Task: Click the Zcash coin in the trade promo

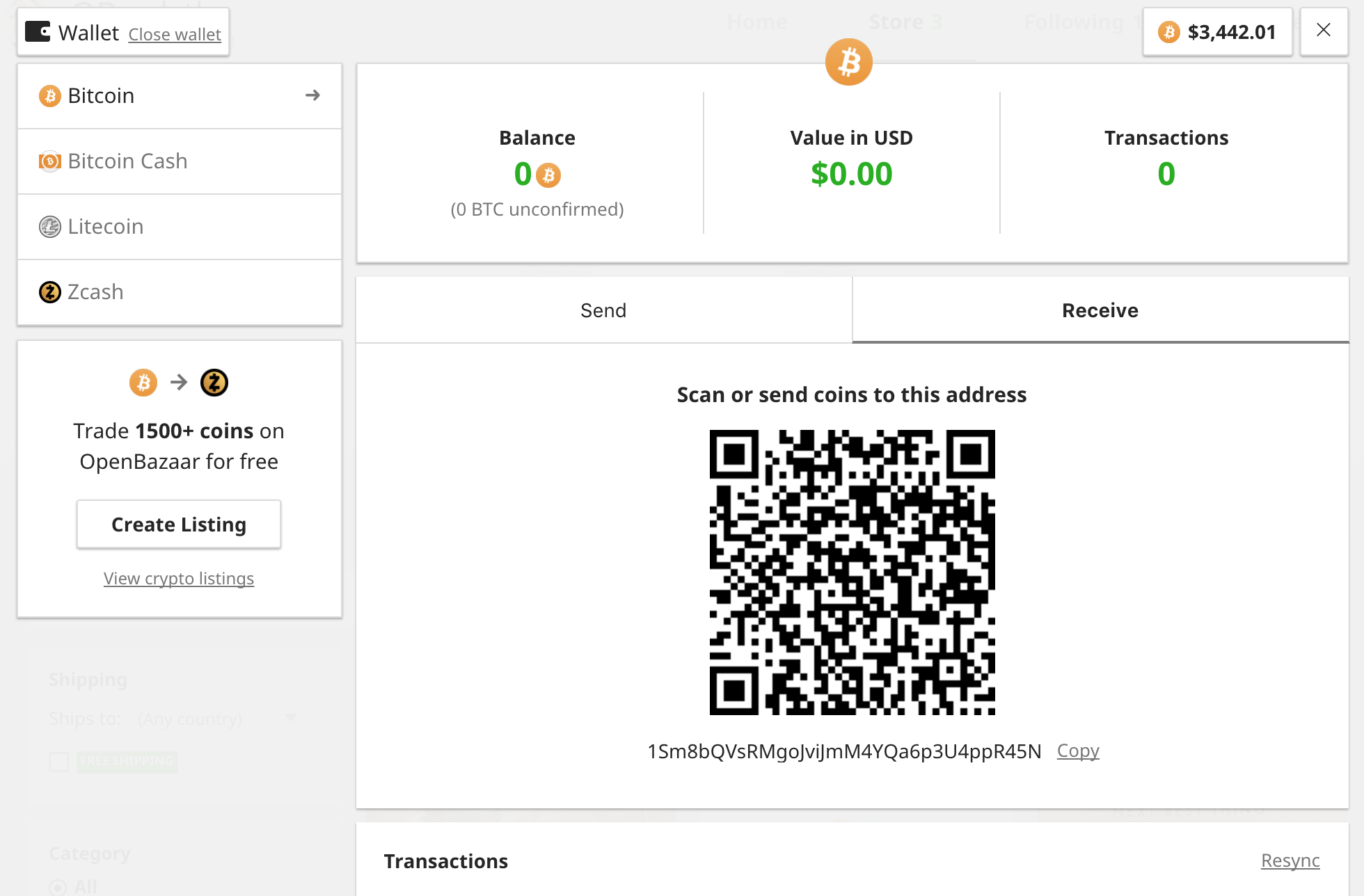Action: point(214,382)
